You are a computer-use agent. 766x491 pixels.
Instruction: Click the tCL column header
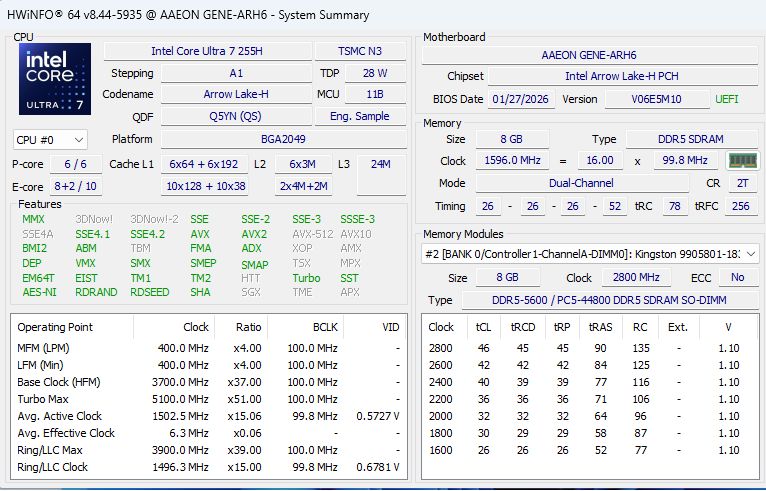[484, 327]
